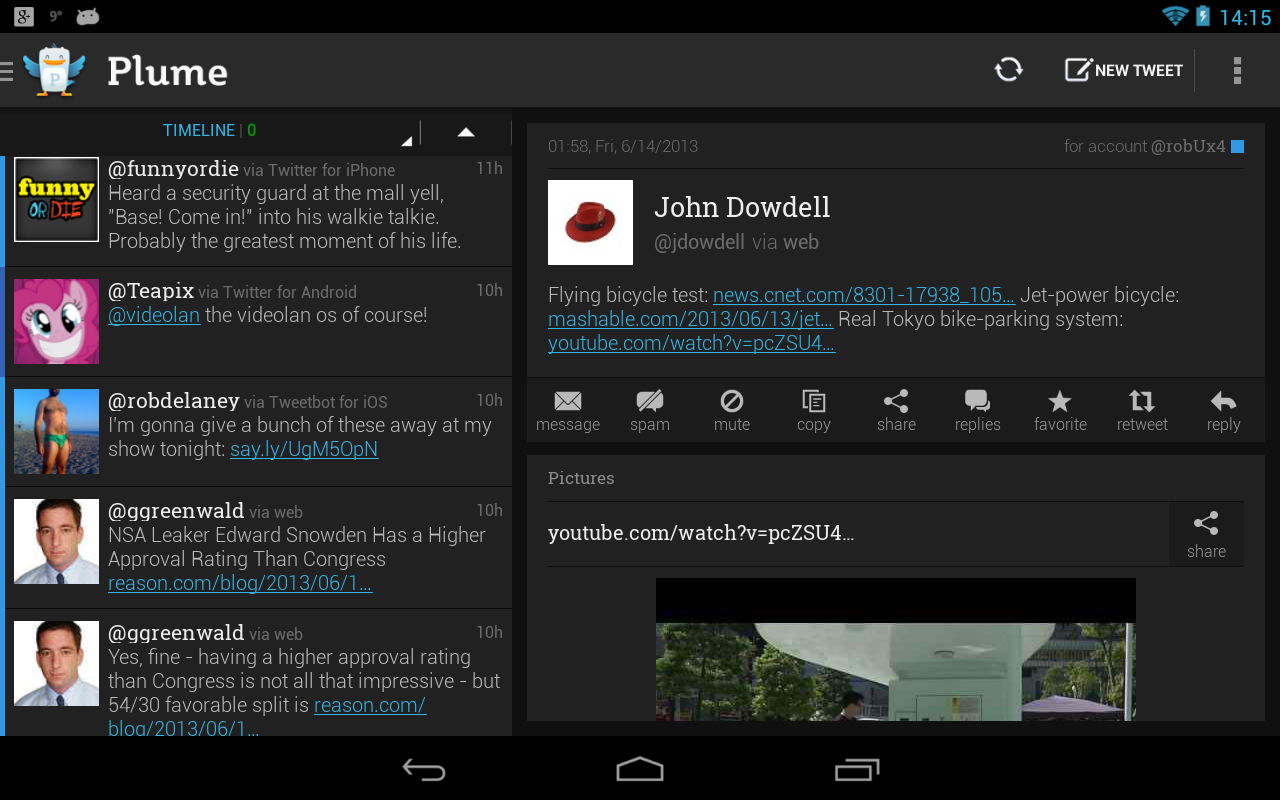Open the Tokyo bike-parking video preview
Screen dimensions: 1280x800
[x=896, y=649]
